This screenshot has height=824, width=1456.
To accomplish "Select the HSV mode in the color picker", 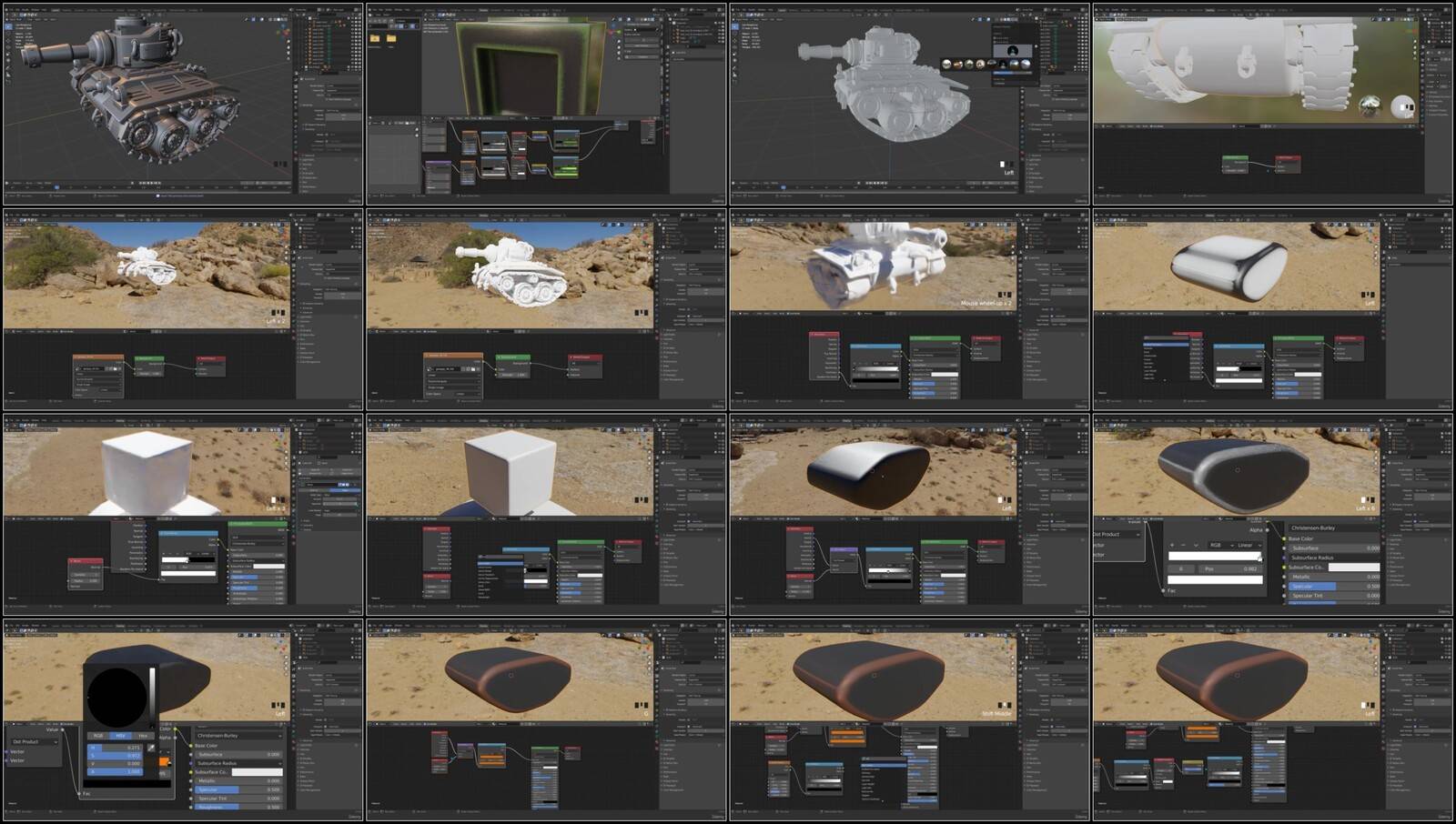I will pos(120,736).
